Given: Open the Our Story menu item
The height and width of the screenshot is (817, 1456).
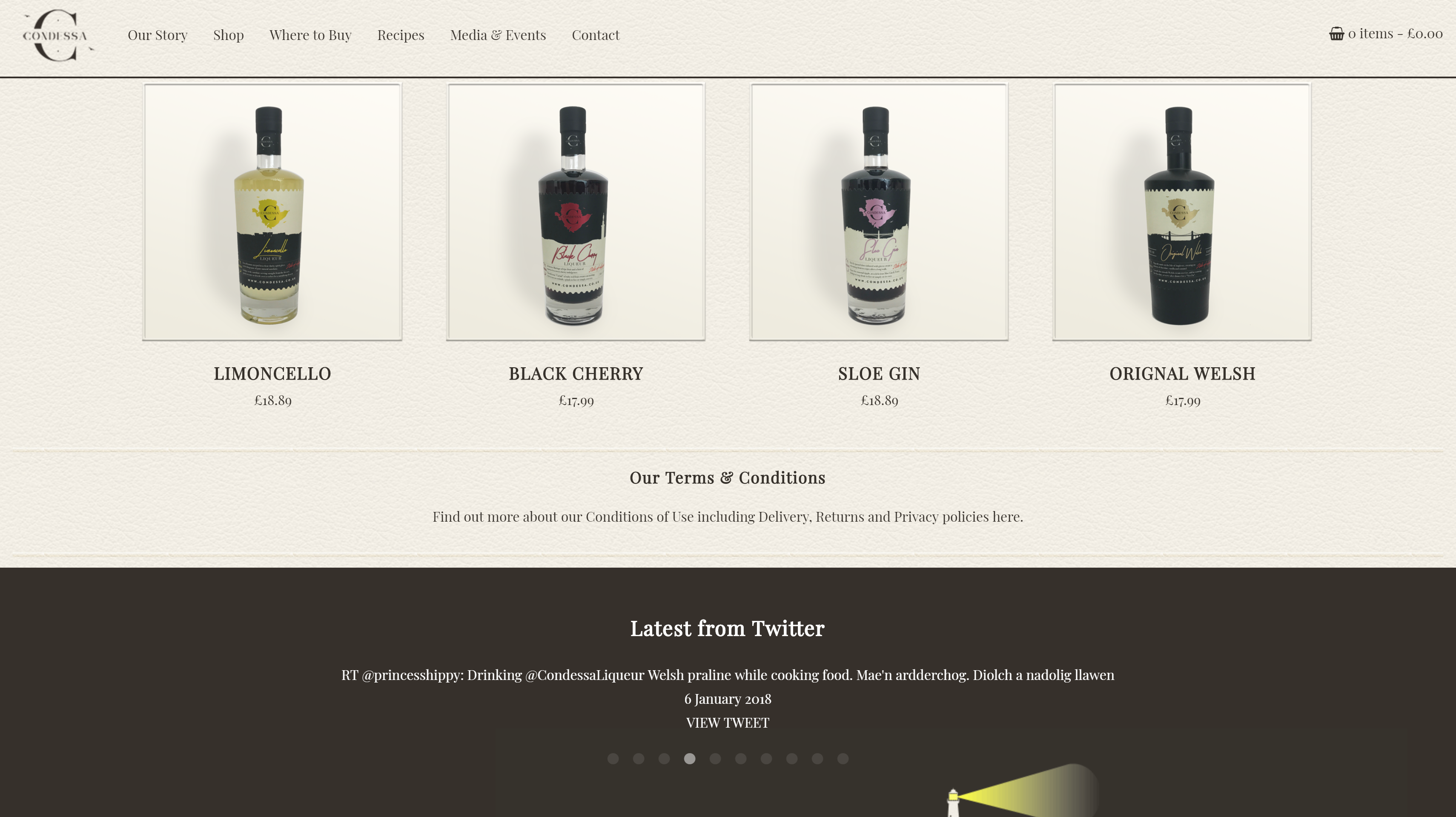Looking at the screenshot, I should click(x=158, y=35).
